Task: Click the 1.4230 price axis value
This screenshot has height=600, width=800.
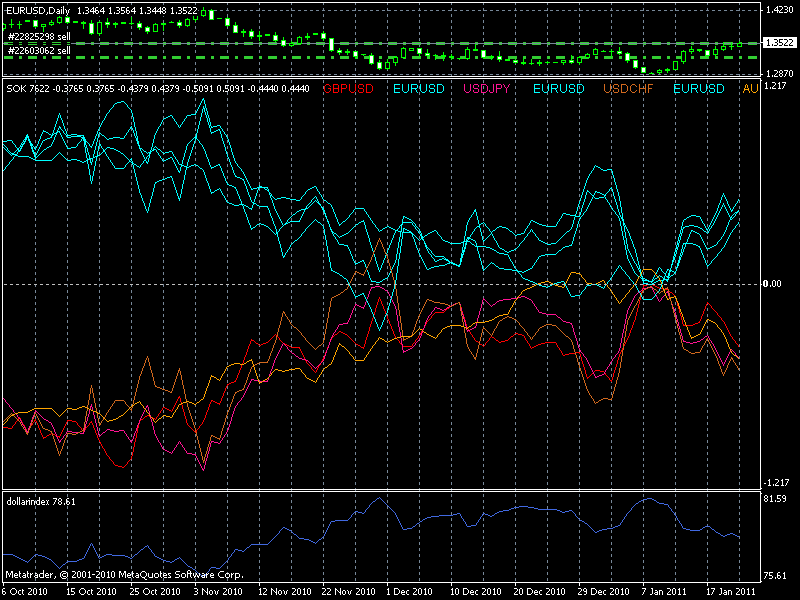Action: 780,10
